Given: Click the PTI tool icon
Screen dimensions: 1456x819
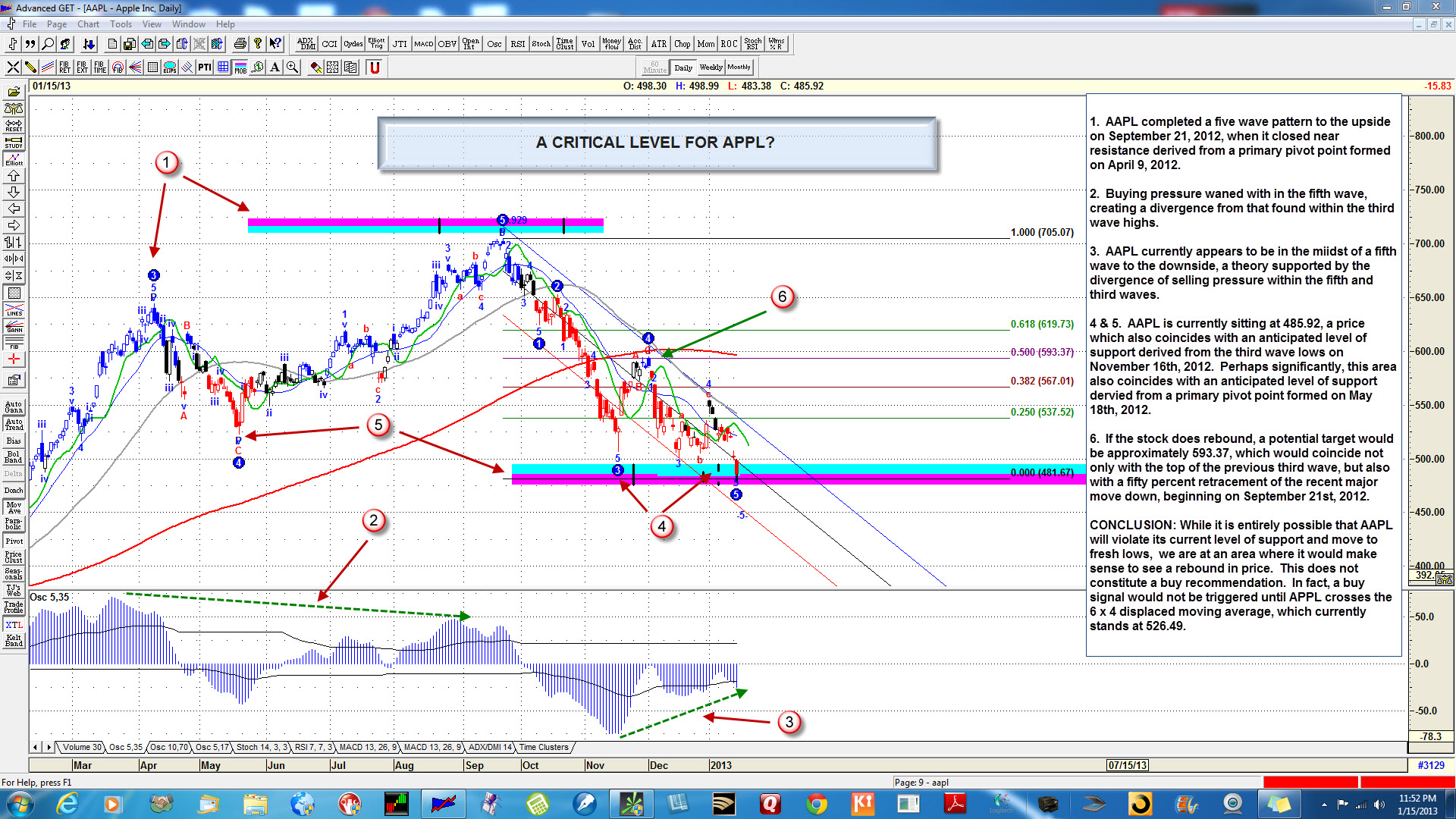Looking at the screenshot, I should tap(205, 67).
